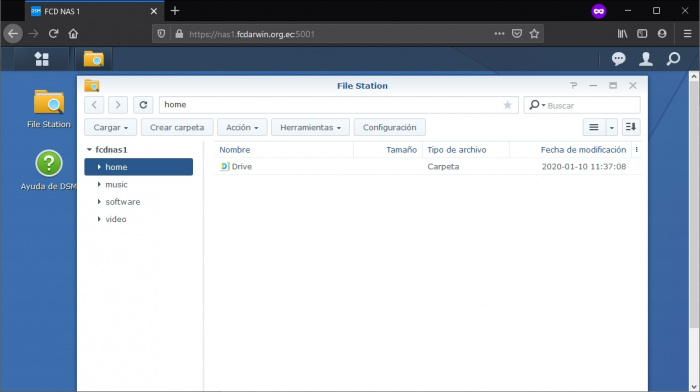Add home to favorites with star icon
The width and height of the screenshot is (700, 392).
(508, 105)
